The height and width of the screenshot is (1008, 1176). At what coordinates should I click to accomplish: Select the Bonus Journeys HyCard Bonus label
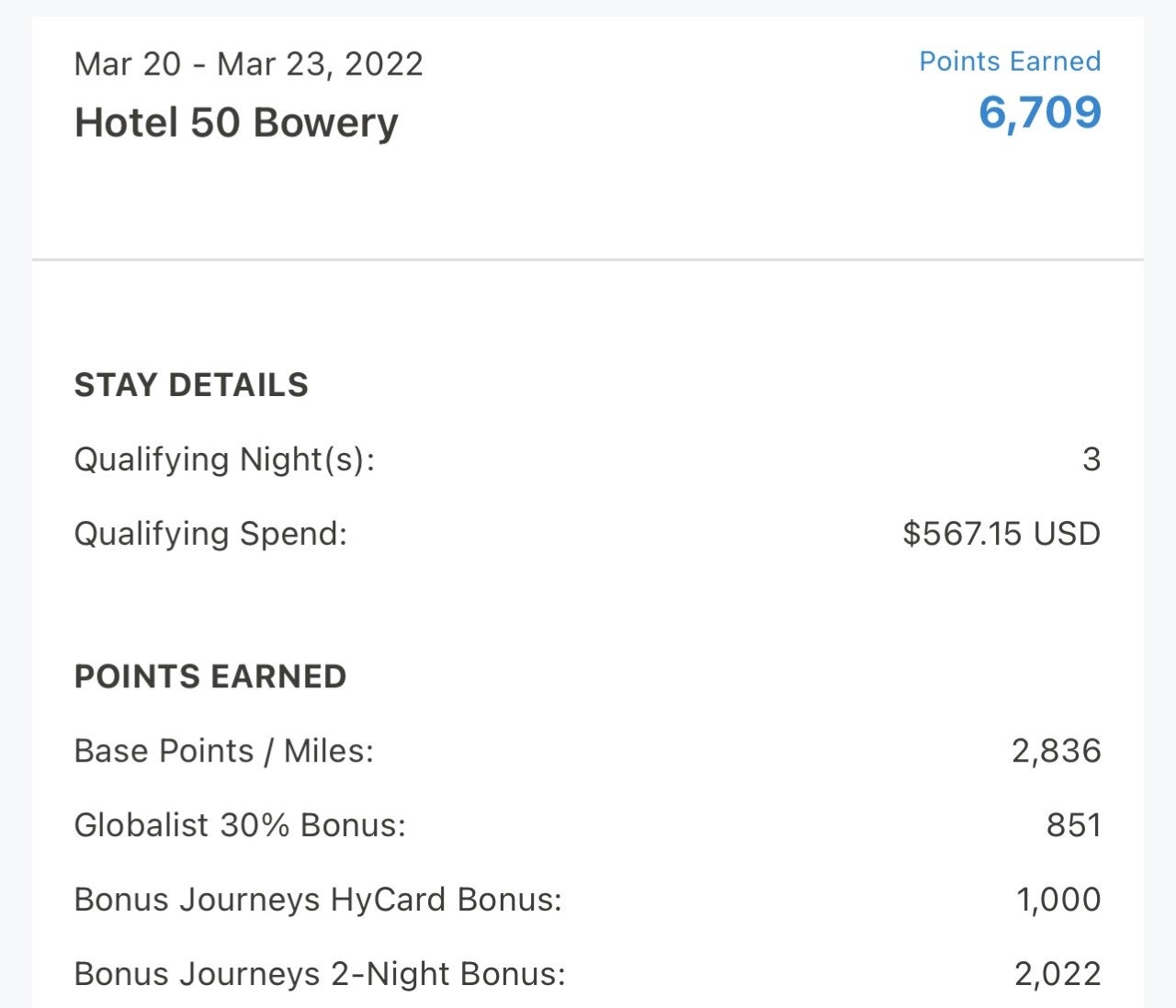(318, 900)
